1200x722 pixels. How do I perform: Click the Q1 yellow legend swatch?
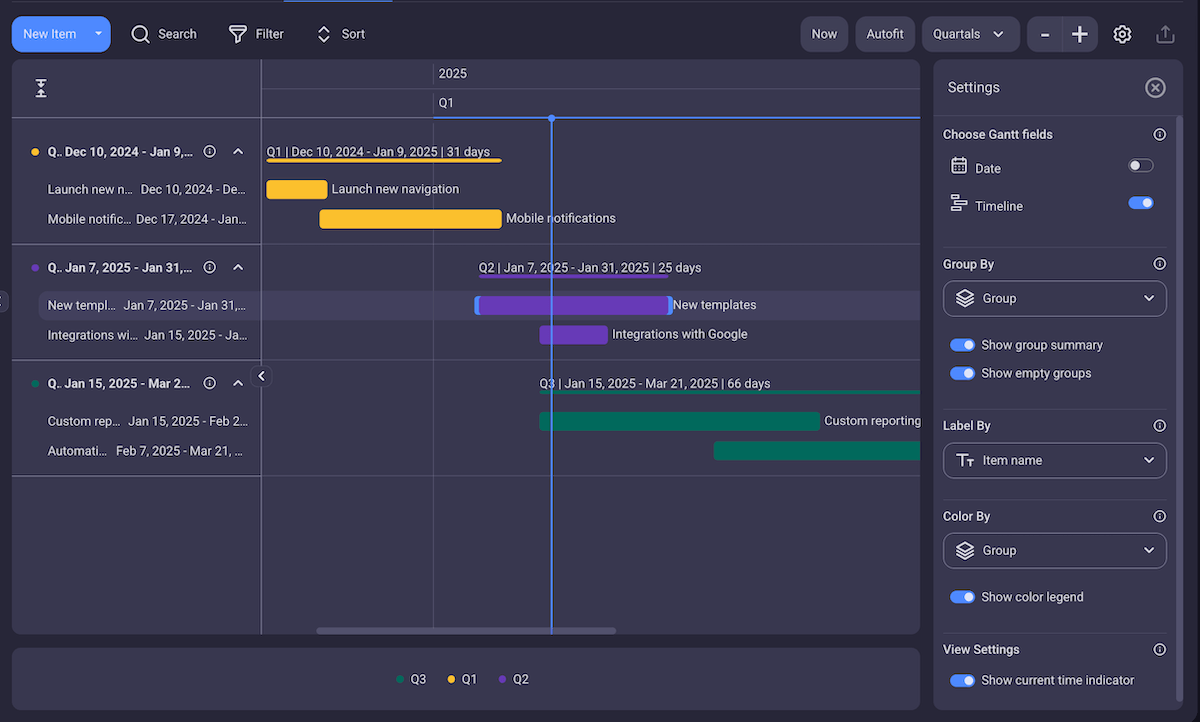pyautogui.click(x=451, y=679)
